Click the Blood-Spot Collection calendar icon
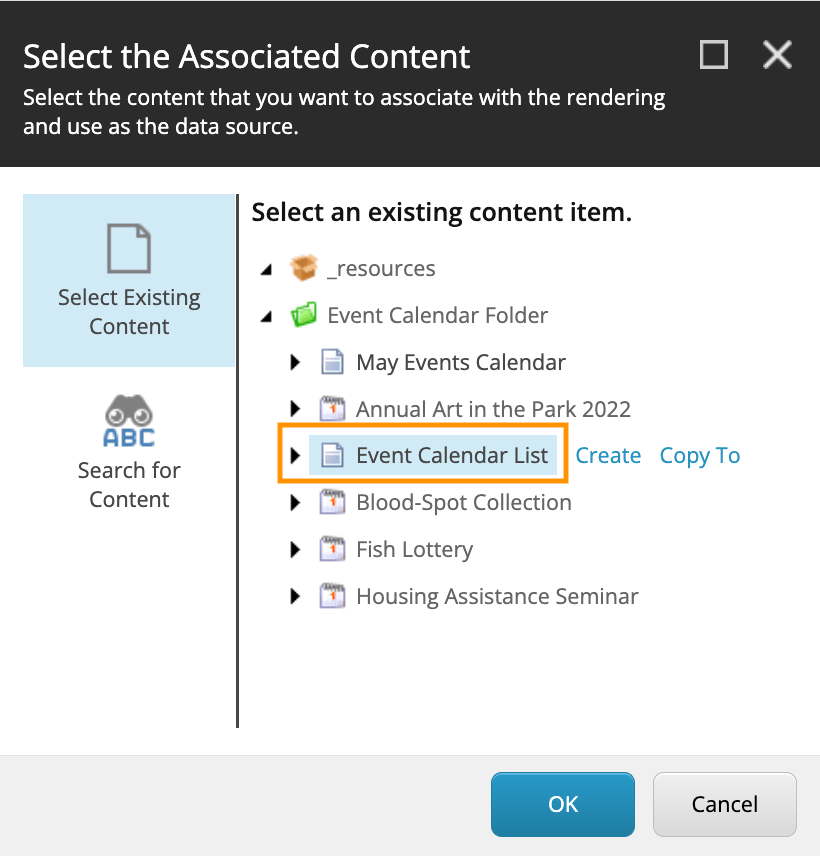The image size is (820, 856). (332, 502)
